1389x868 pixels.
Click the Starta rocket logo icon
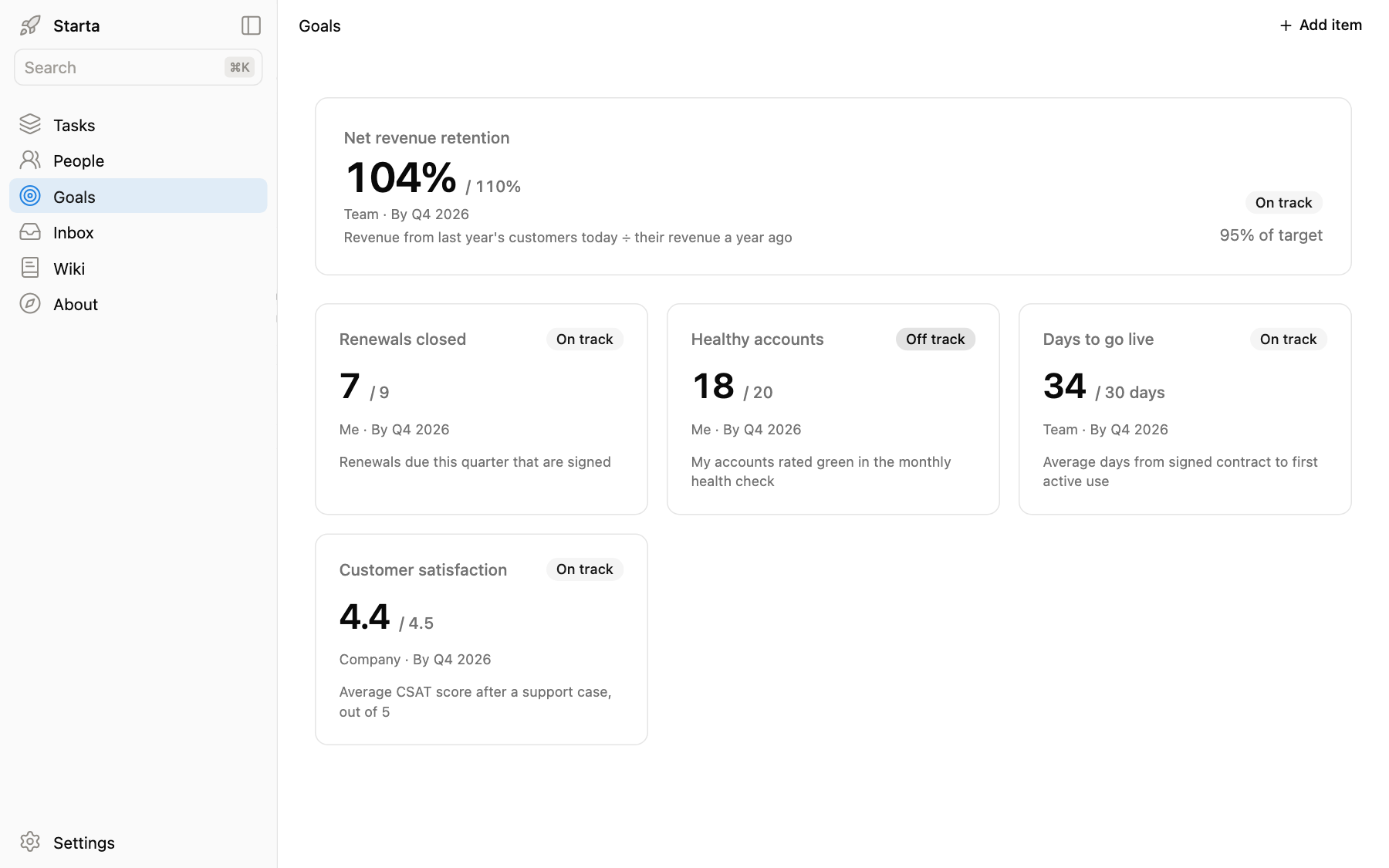point(30,25)
